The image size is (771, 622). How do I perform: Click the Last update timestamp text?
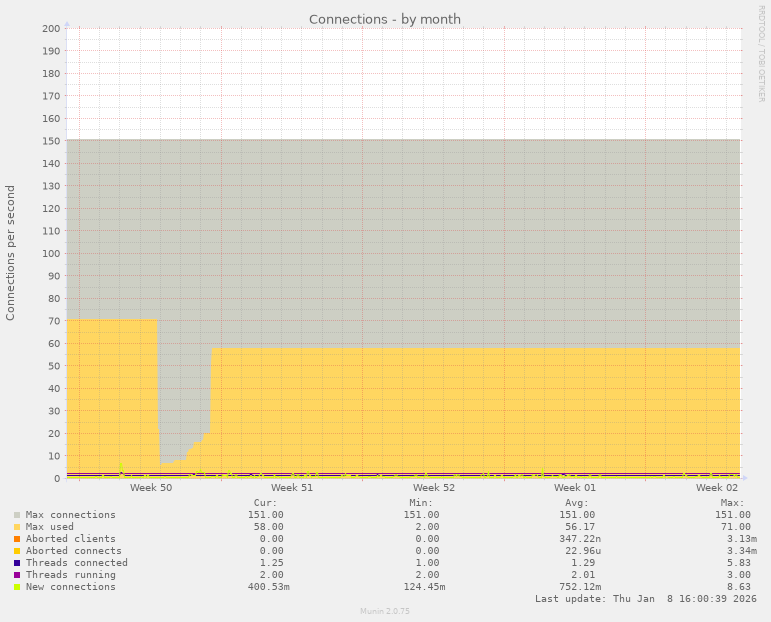[x=646, y=599]
